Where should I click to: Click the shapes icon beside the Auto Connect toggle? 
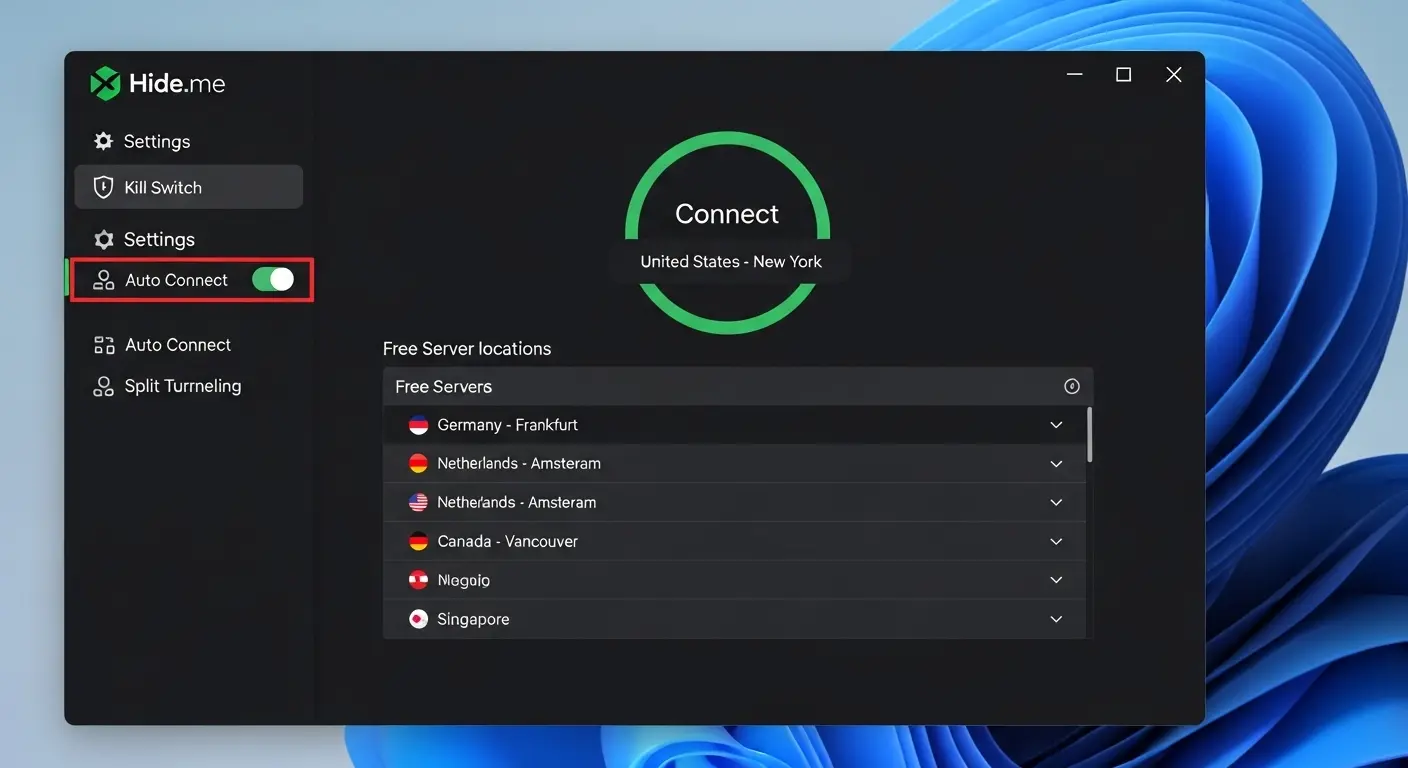(x=104, y=280)
